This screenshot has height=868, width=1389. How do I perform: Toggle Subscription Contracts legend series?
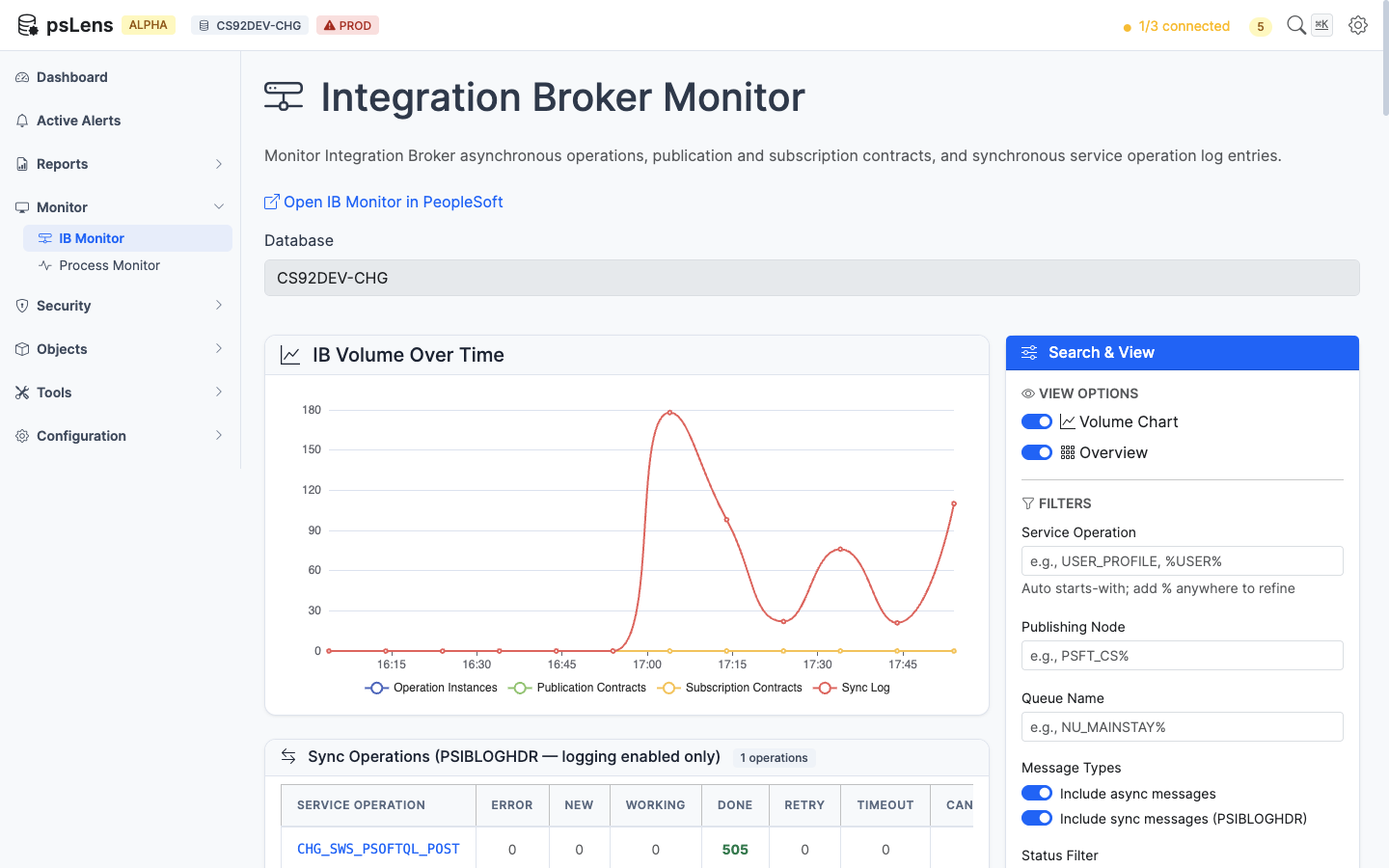tap(729, 688)
